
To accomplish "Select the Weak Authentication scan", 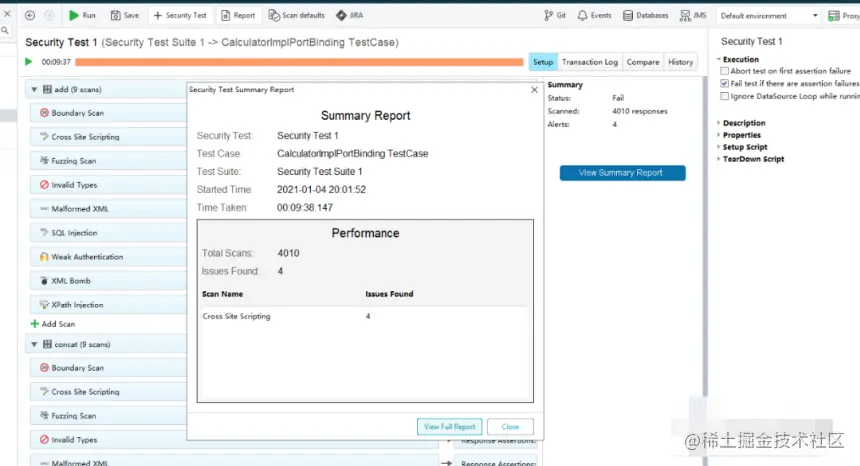I will 109,257.
